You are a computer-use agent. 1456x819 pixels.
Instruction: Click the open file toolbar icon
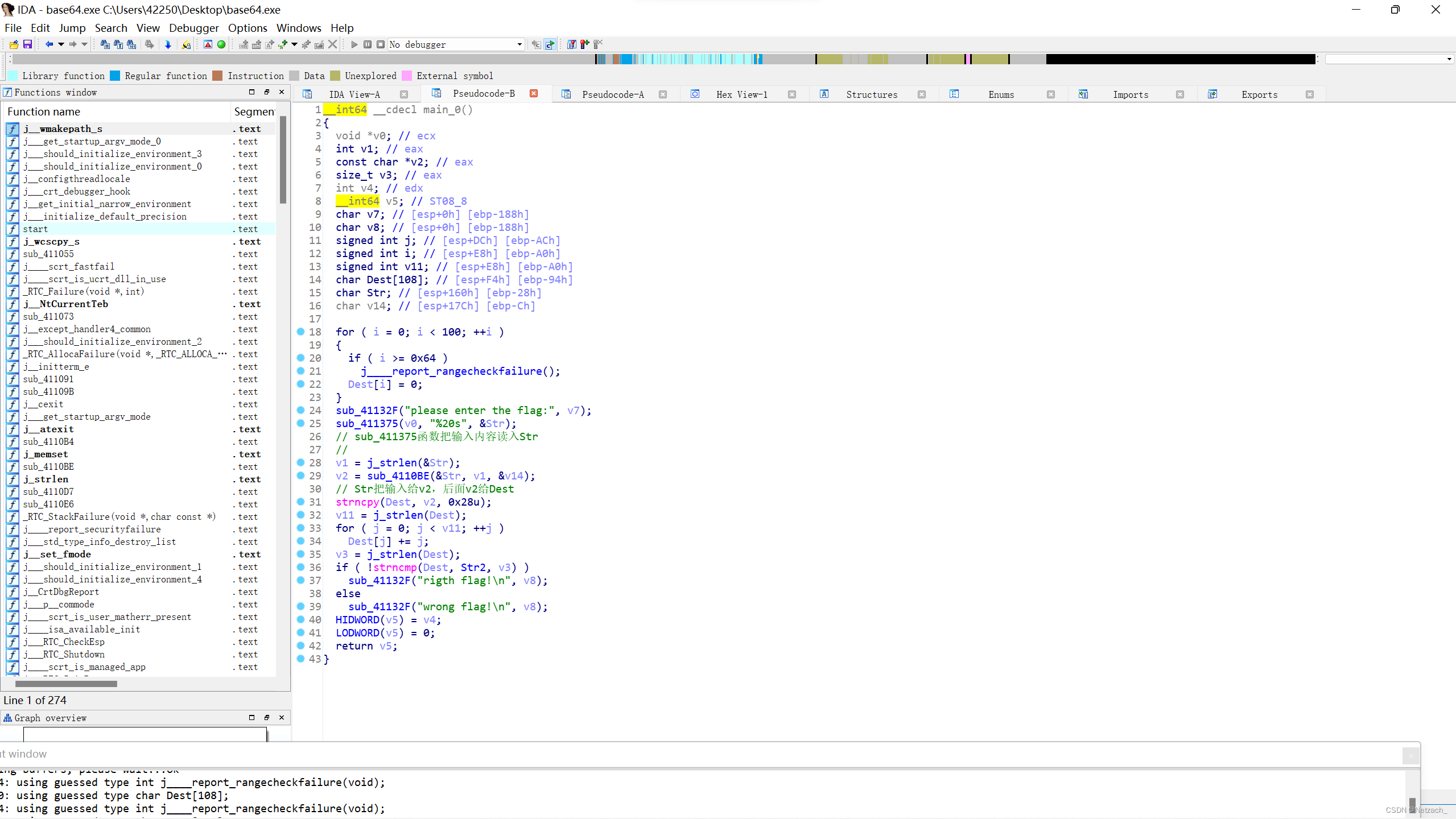click(x=14, y=44)
